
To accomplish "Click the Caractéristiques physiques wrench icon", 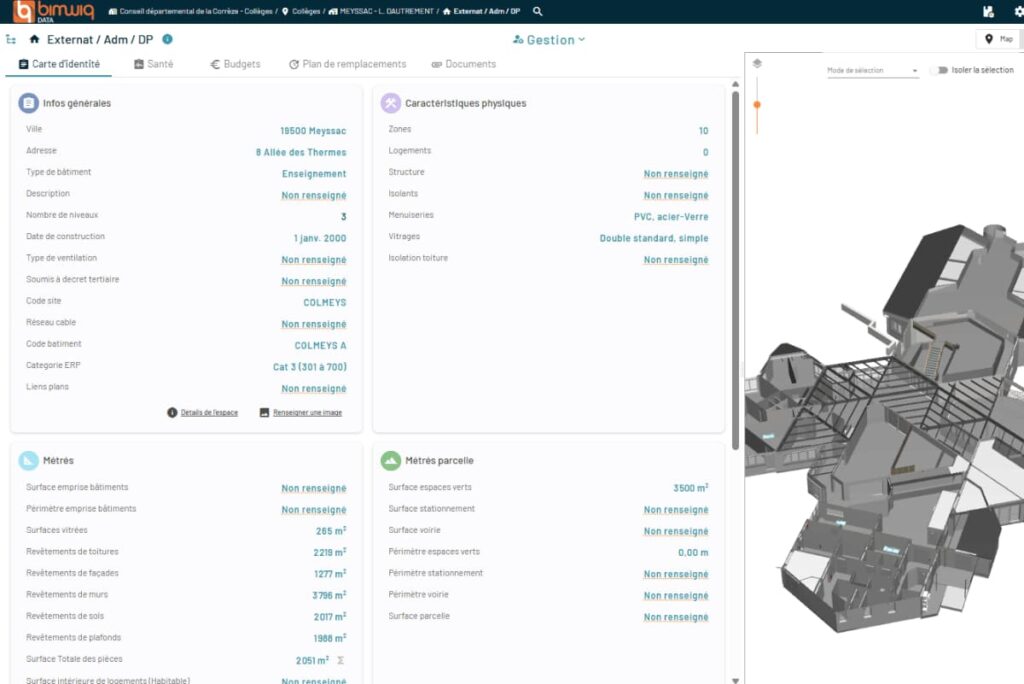I will click(392, 102).
